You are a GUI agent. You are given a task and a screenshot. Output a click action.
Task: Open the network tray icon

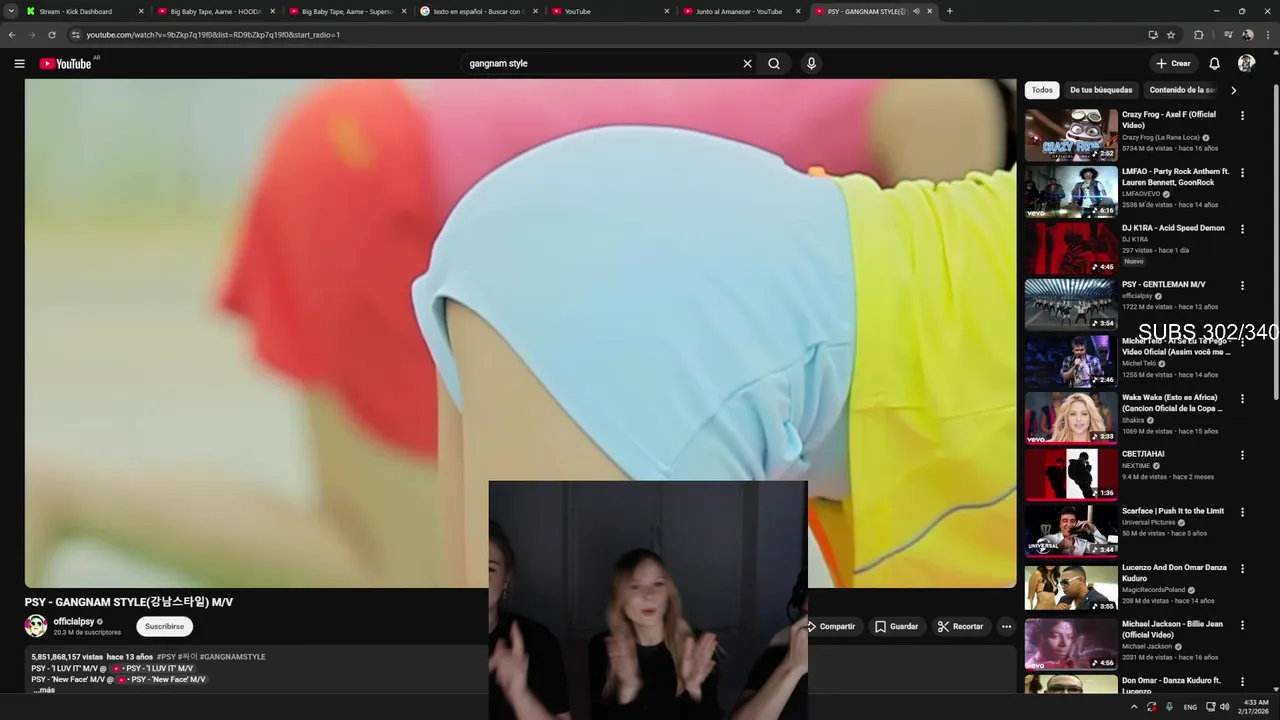1211,707
